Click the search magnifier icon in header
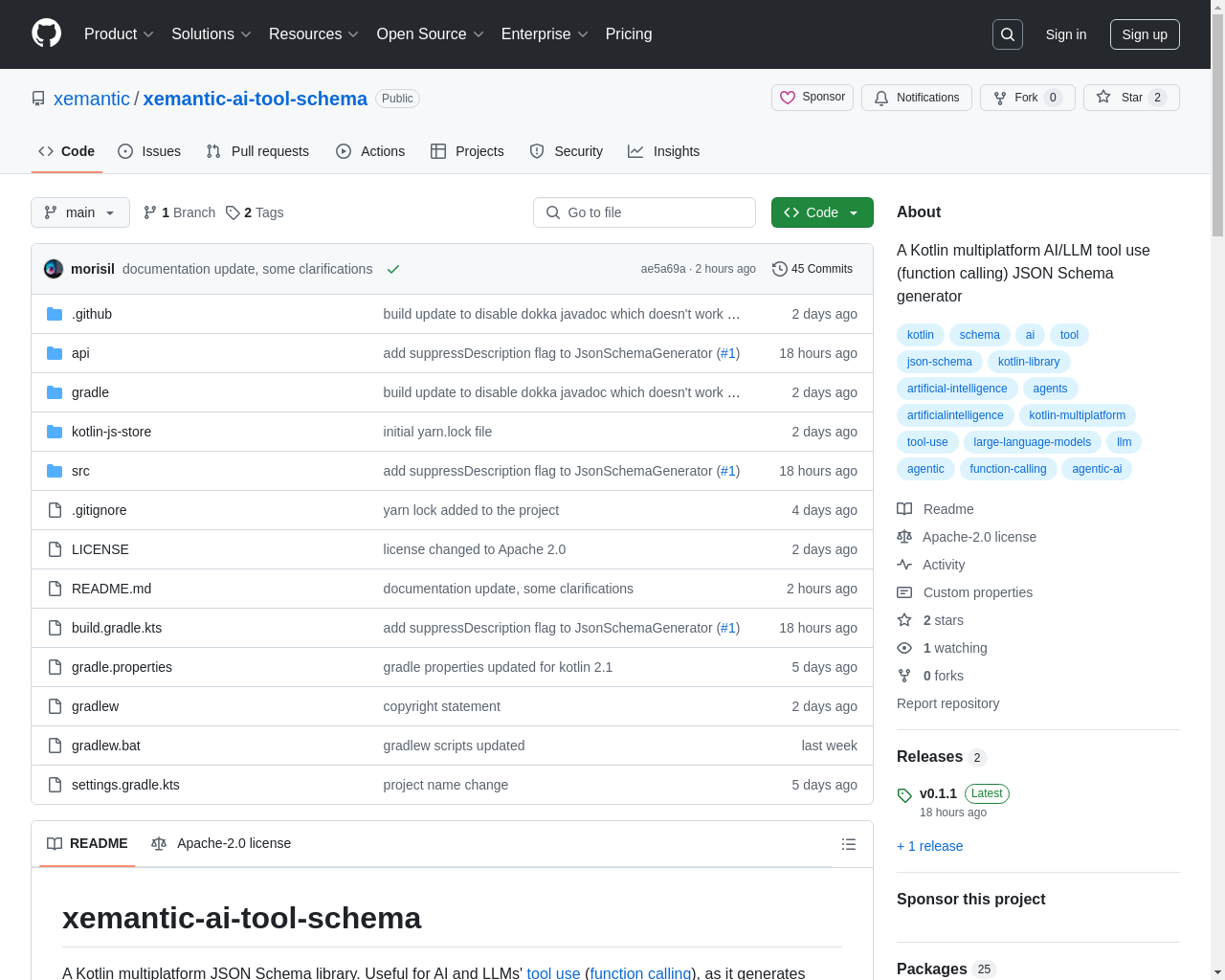Viewport: 1225px width, 980px height. pyautogui.click(x=1008, y=34)
